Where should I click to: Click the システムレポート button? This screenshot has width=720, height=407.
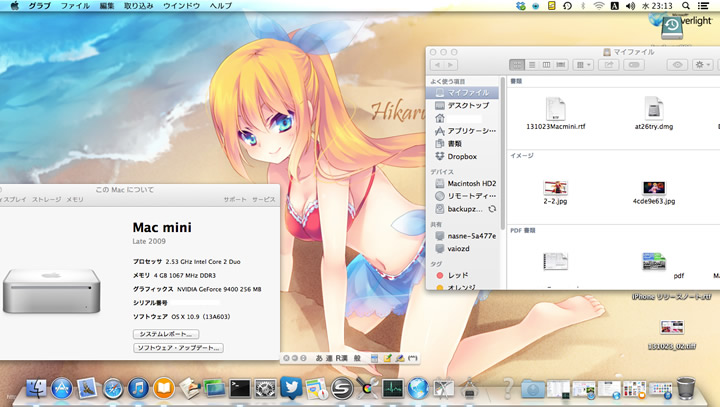(x=166, y=334)
